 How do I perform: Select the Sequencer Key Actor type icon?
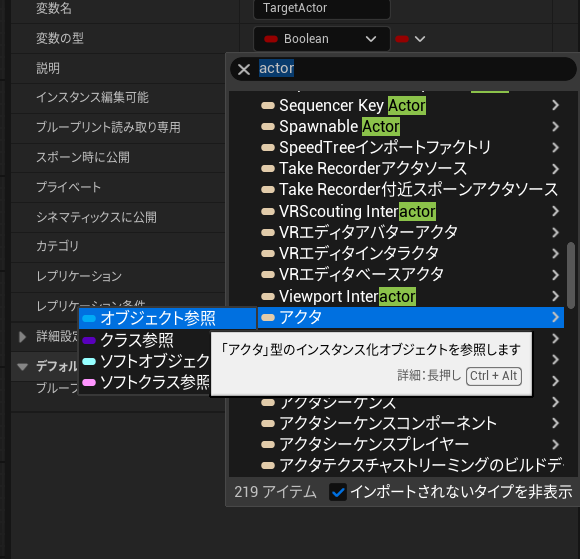268,106
